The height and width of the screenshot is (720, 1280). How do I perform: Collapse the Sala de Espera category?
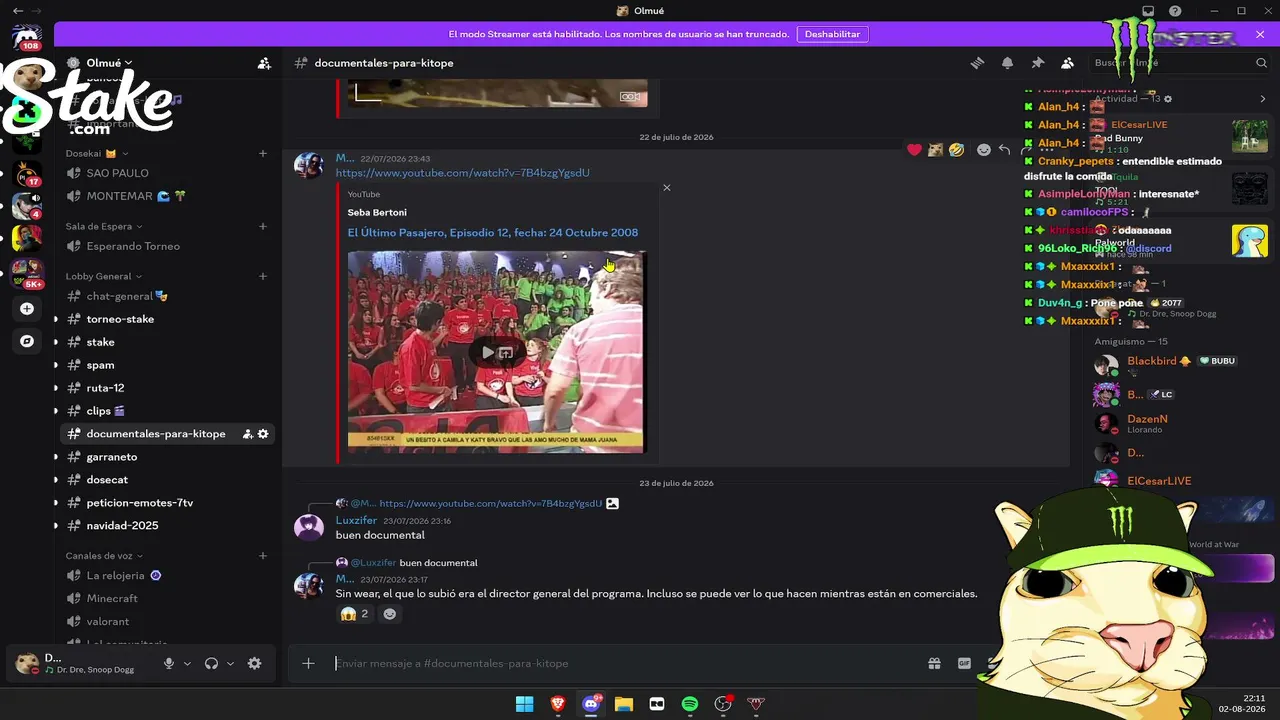click(x=104, y=227)
